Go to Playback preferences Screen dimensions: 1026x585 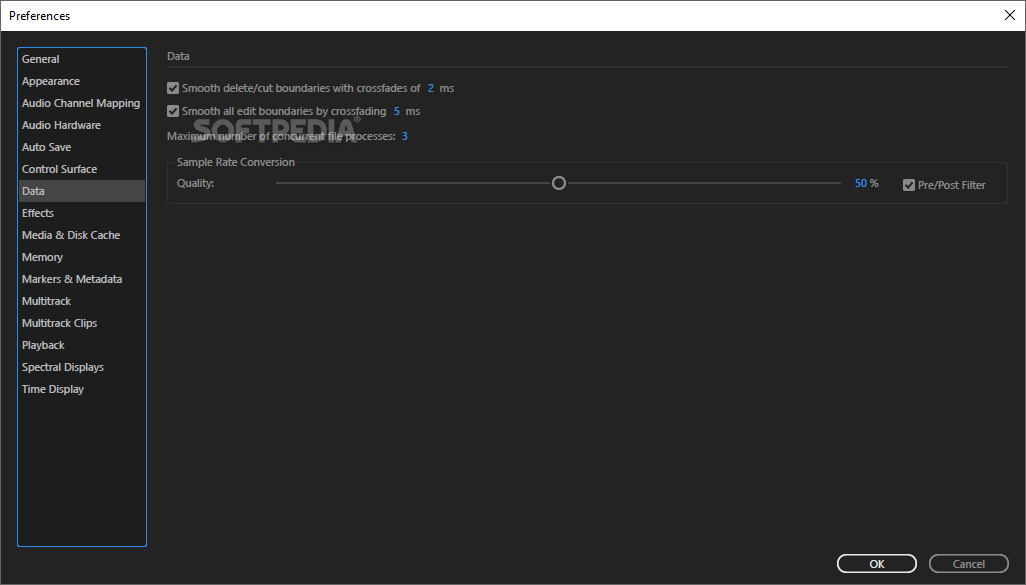coord(82,345)
